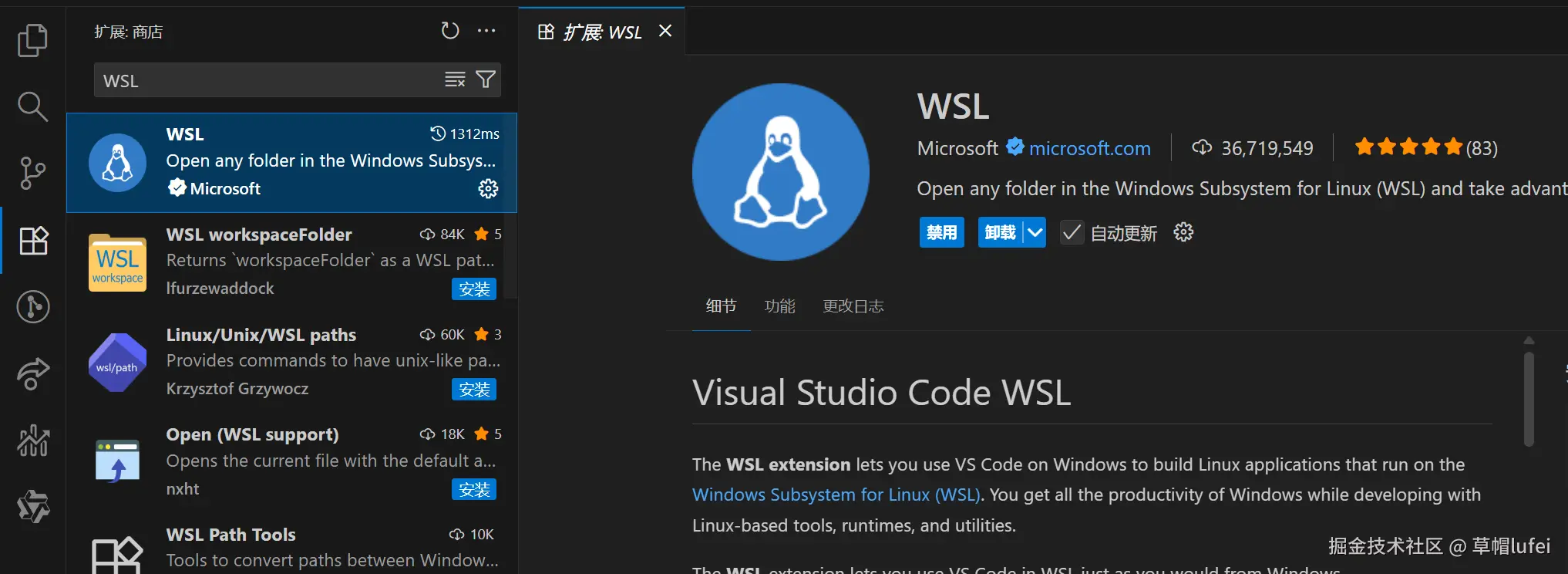
Task: Open the Extensions view icon
Action: (33, 241)
